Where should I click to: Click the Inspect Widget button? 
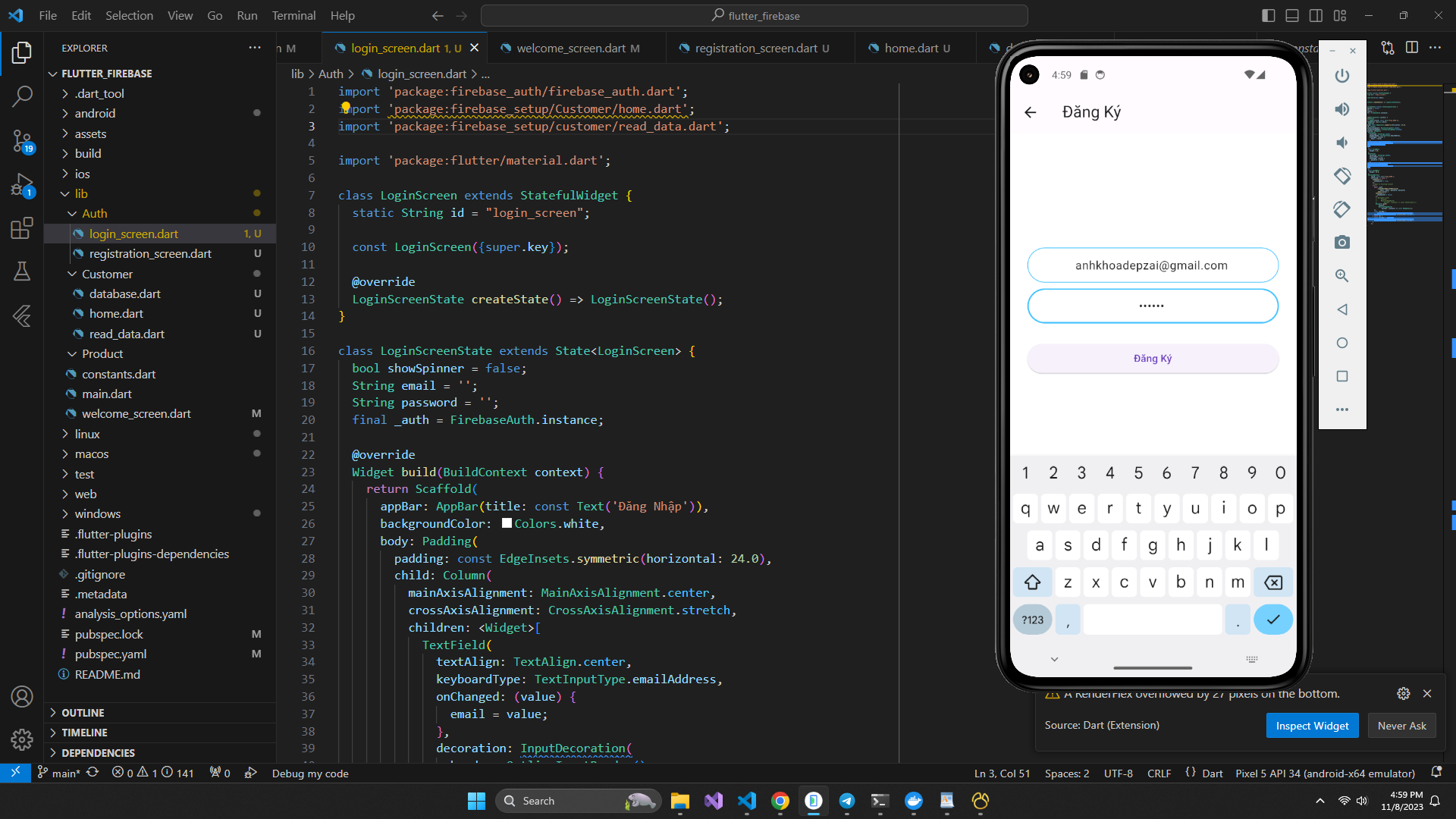tap(1312, 726)
